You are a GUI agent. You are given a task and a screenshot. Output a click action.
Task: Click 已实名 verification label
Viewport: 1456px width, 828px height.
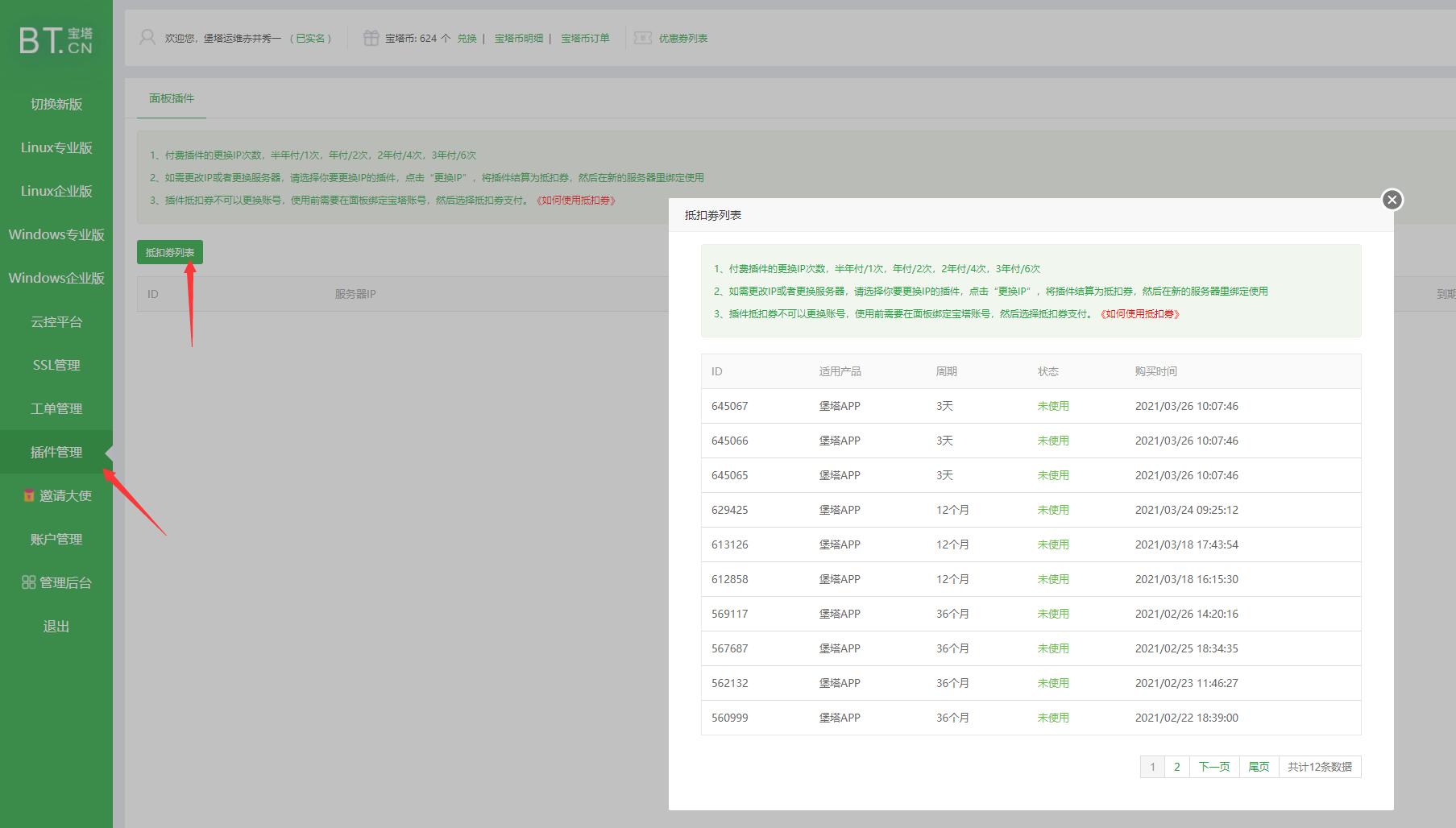(310, 38)
